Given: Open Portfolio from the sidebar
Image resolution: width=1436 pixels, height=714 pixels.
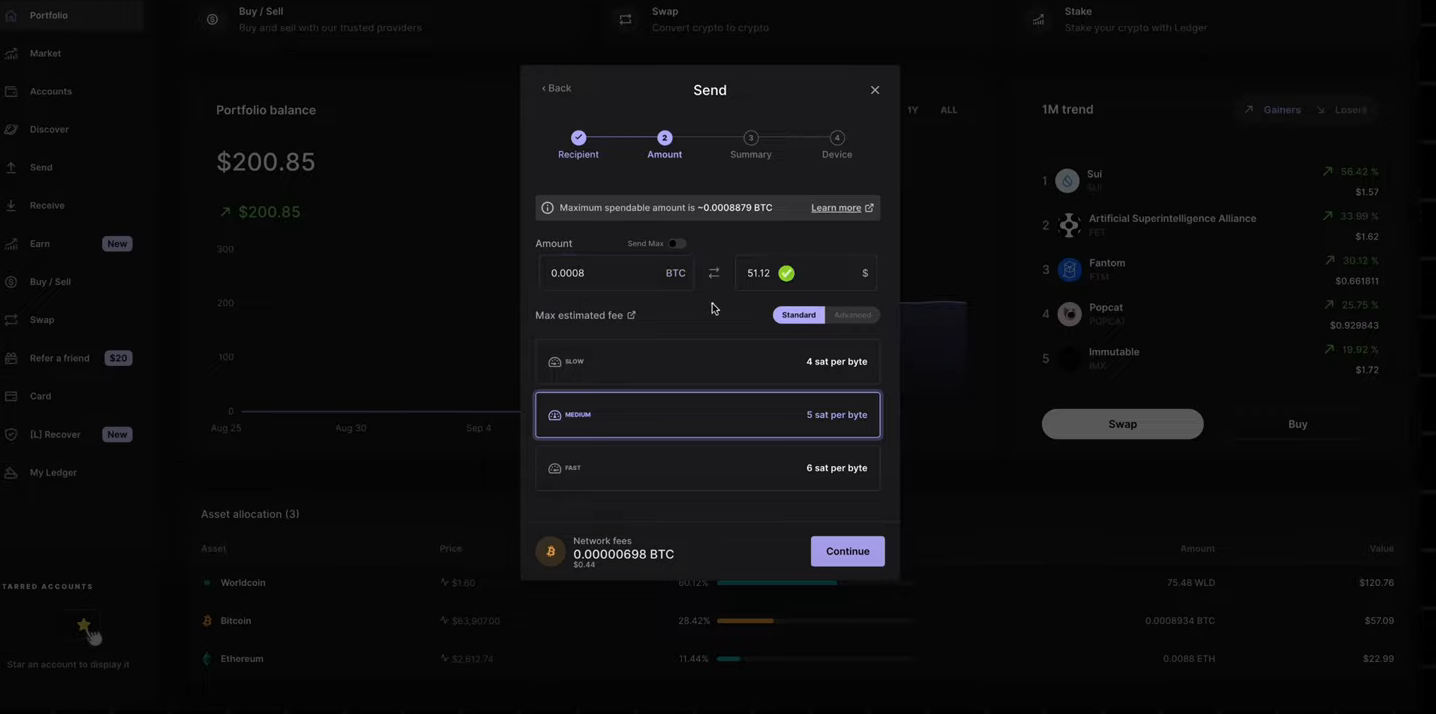Looking at the screenshot, I should pos(48,16).
